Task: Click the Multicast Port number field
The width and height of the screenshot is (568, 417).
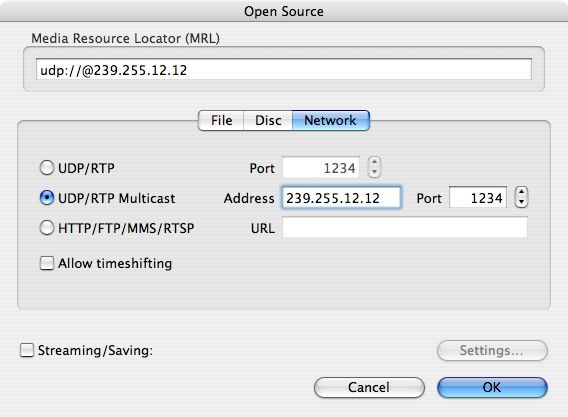Action: pyautogui.click(x=478, y=197)
